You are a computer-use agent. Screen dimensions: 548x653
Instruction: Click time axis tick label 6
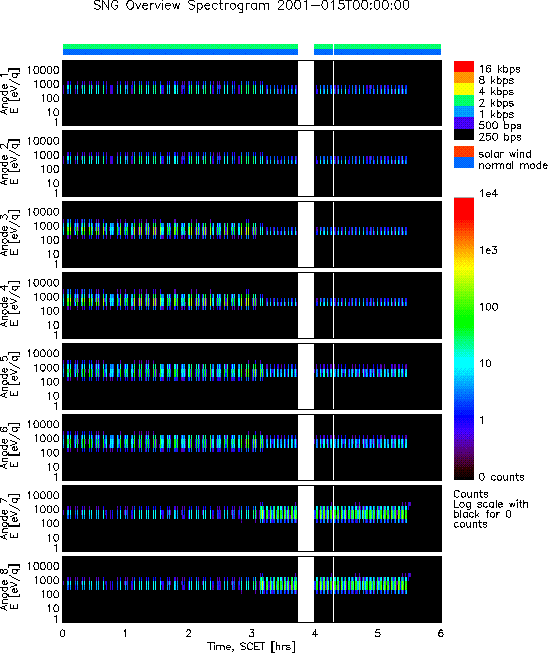pos(441,633)
